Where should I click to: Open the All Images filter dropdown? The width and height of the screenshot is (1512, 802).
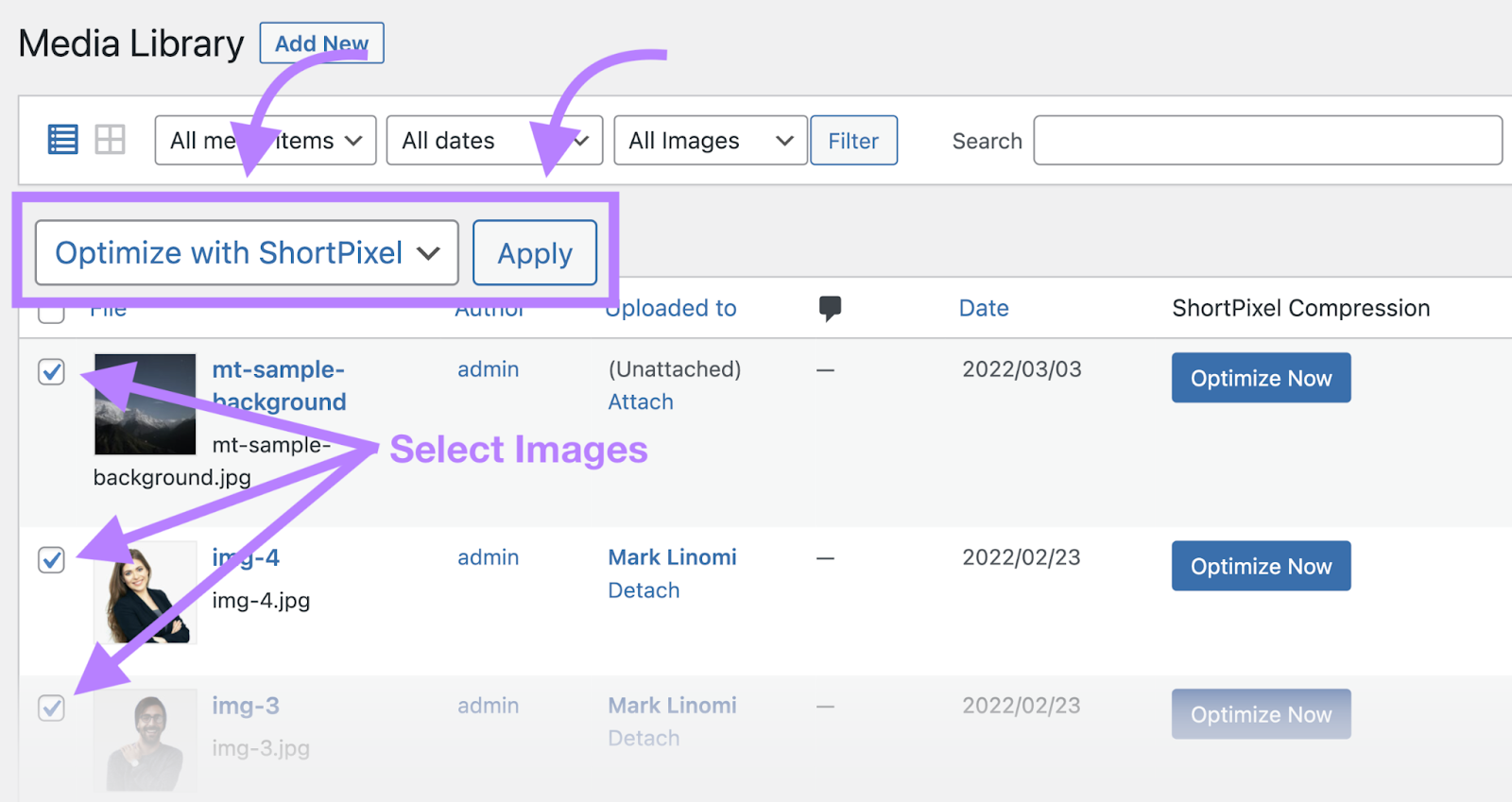pyautogui.click(x=710, y=141)
